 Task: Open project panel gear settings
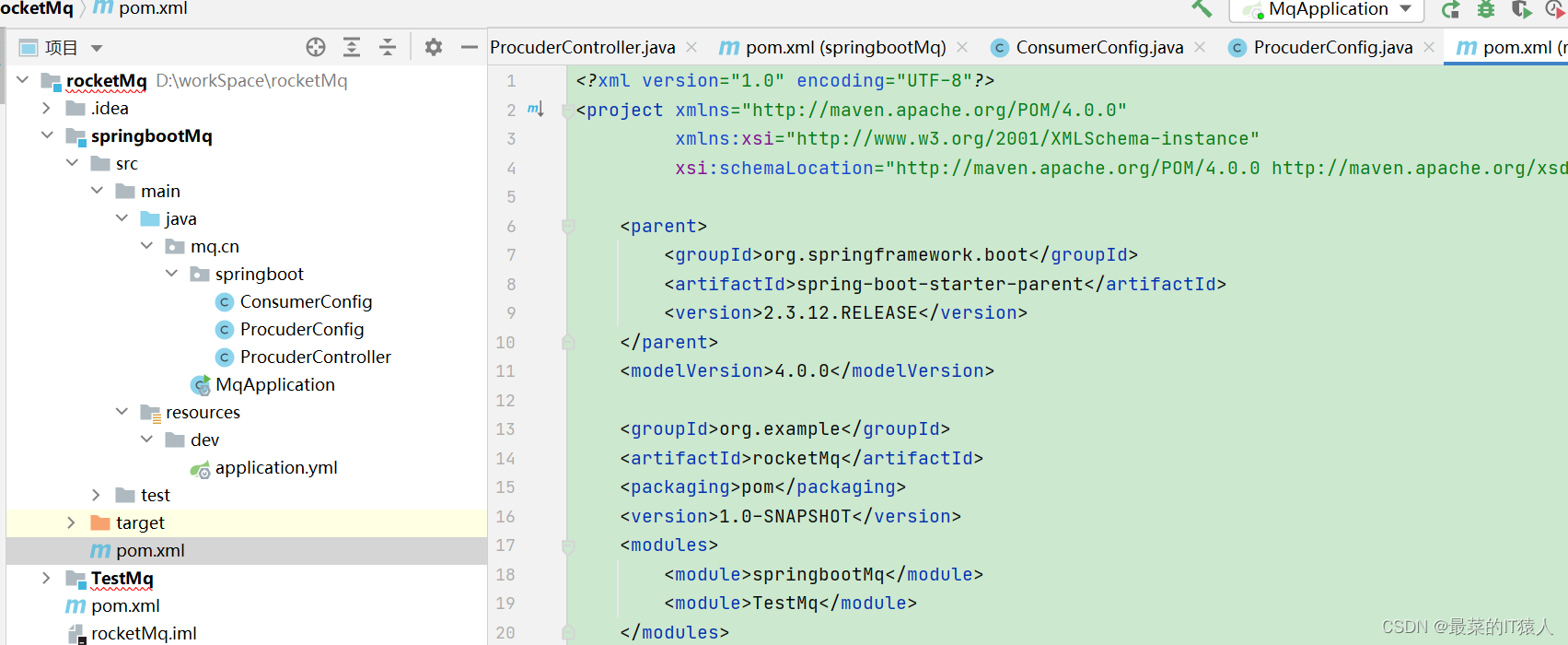(434, 47)
